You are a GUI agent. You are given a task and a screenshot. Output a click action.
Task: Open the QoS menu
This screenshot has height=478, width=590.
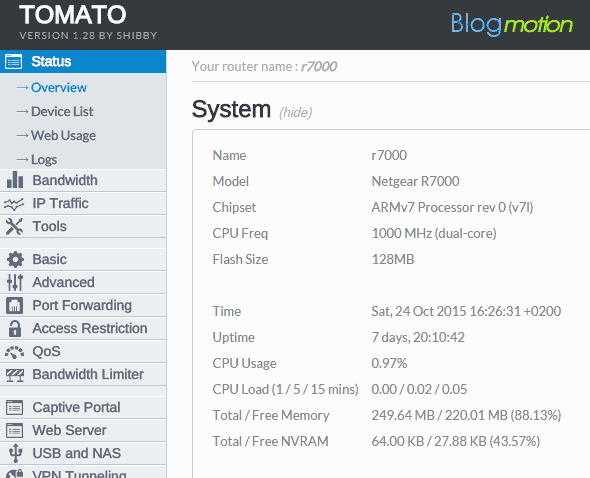point(83,351)
